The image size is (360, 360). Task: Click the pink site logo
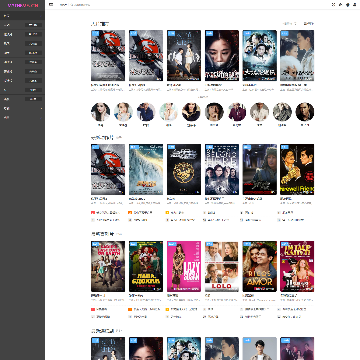(x=23, y=5)
